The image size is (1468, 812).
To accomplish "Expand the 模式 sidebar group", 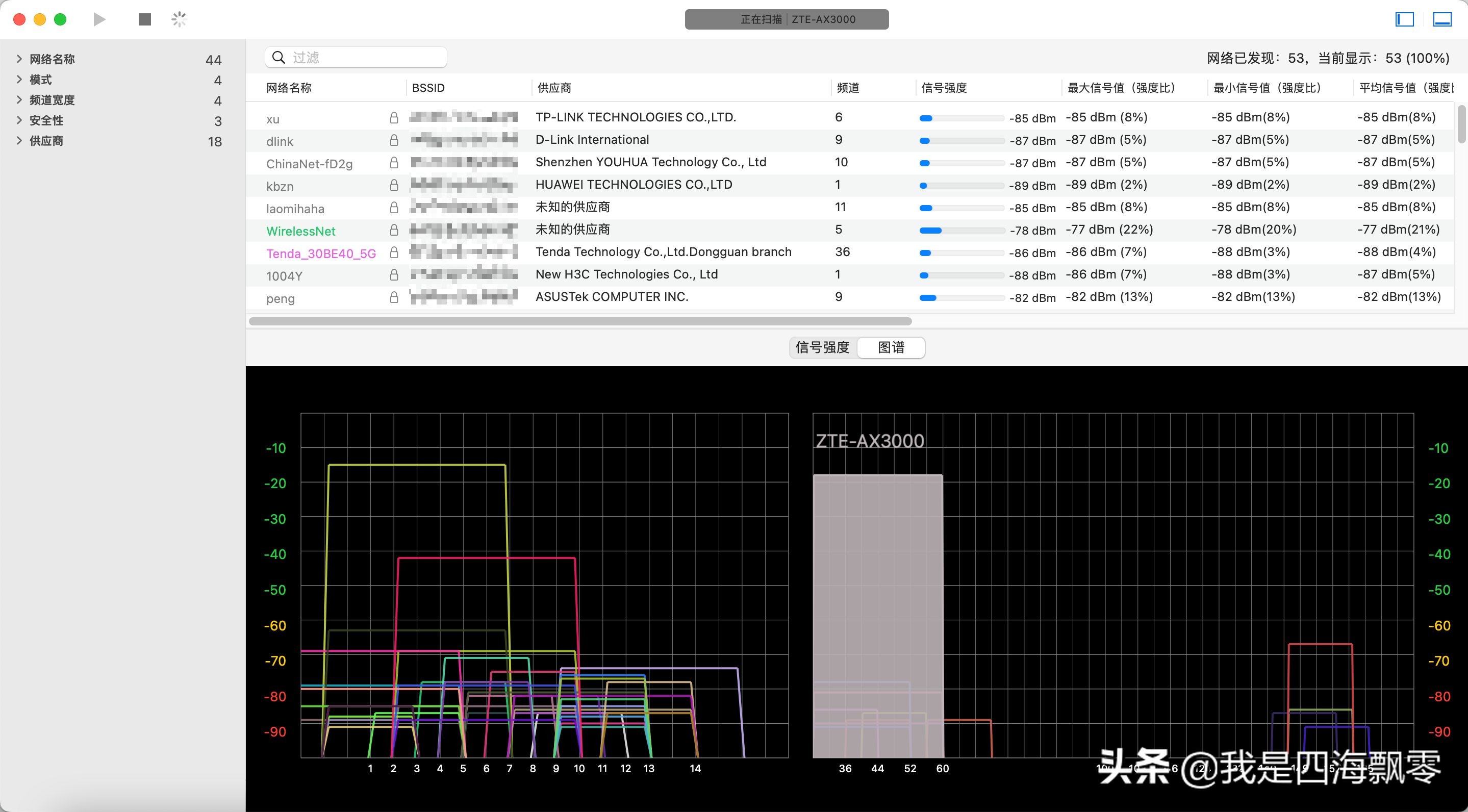I will click(19, 79).
